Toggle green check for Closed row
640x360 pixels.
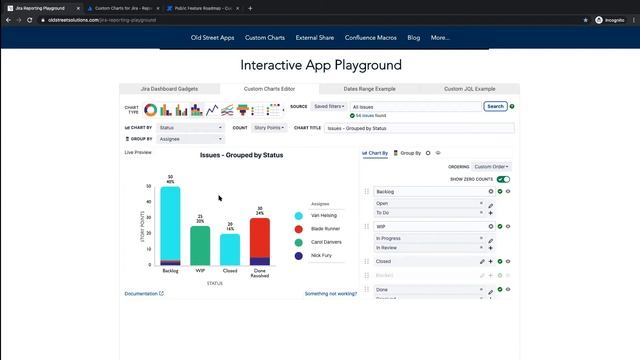click(x=500, y=261)
